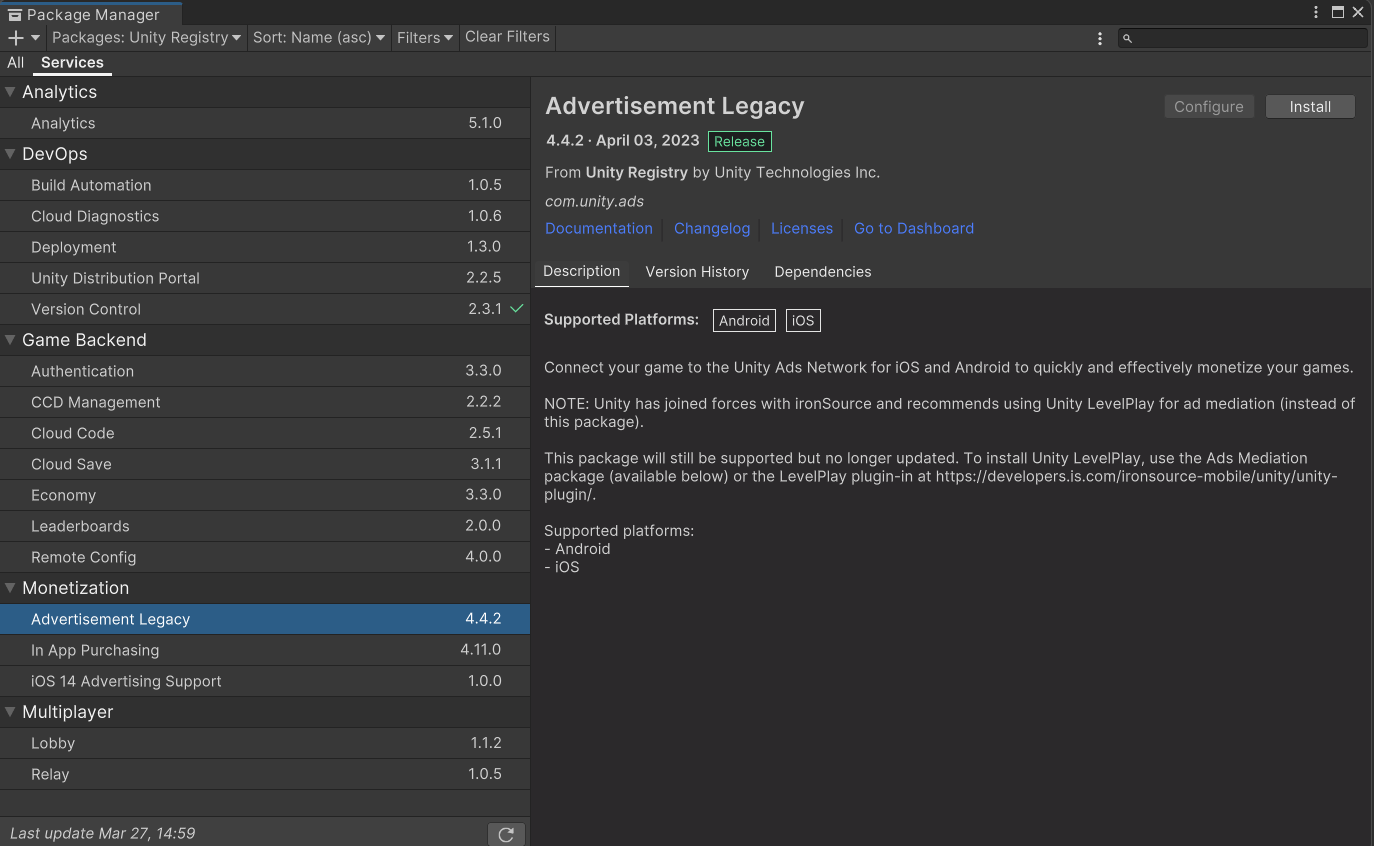
Task: Select the Build Automation package
Action: [x=265, y=185]
